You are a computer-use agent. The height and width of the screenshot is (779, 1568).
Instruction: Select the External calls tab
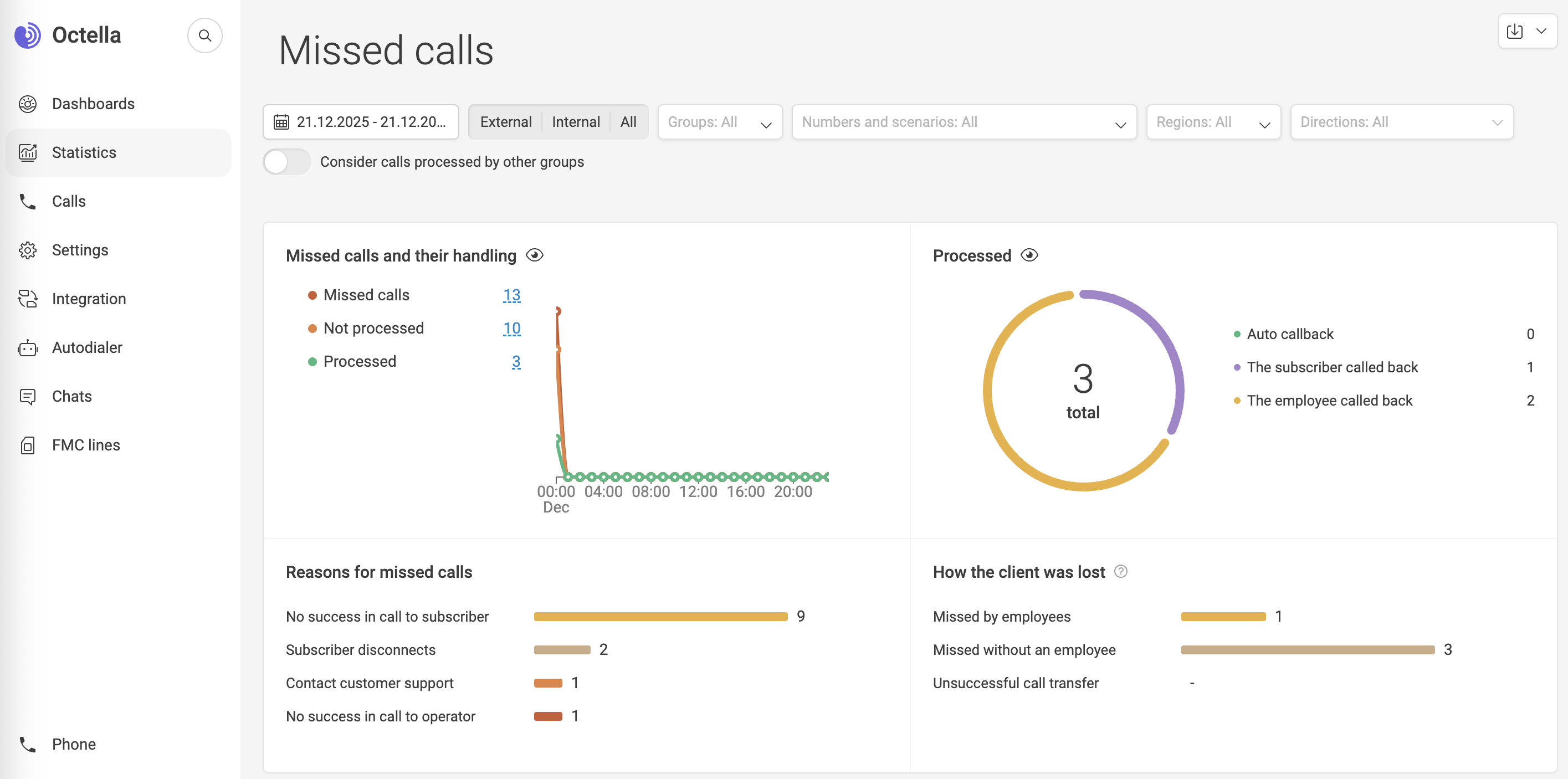tap(505, 122)
